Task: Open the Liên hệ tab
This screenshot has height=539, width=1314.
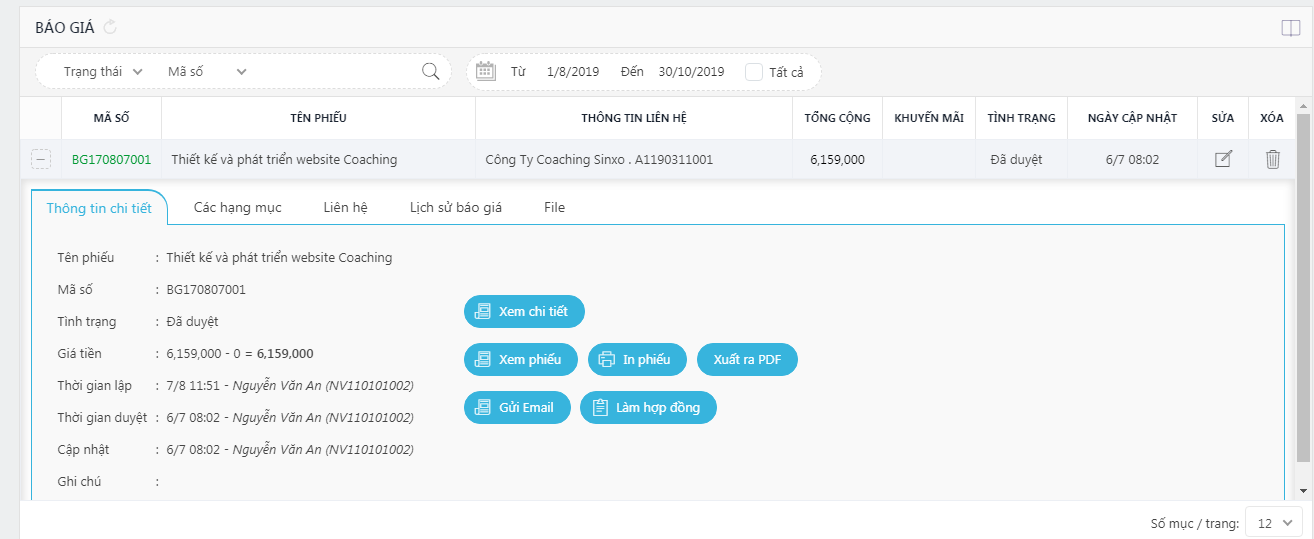Action: click(346, 208)
